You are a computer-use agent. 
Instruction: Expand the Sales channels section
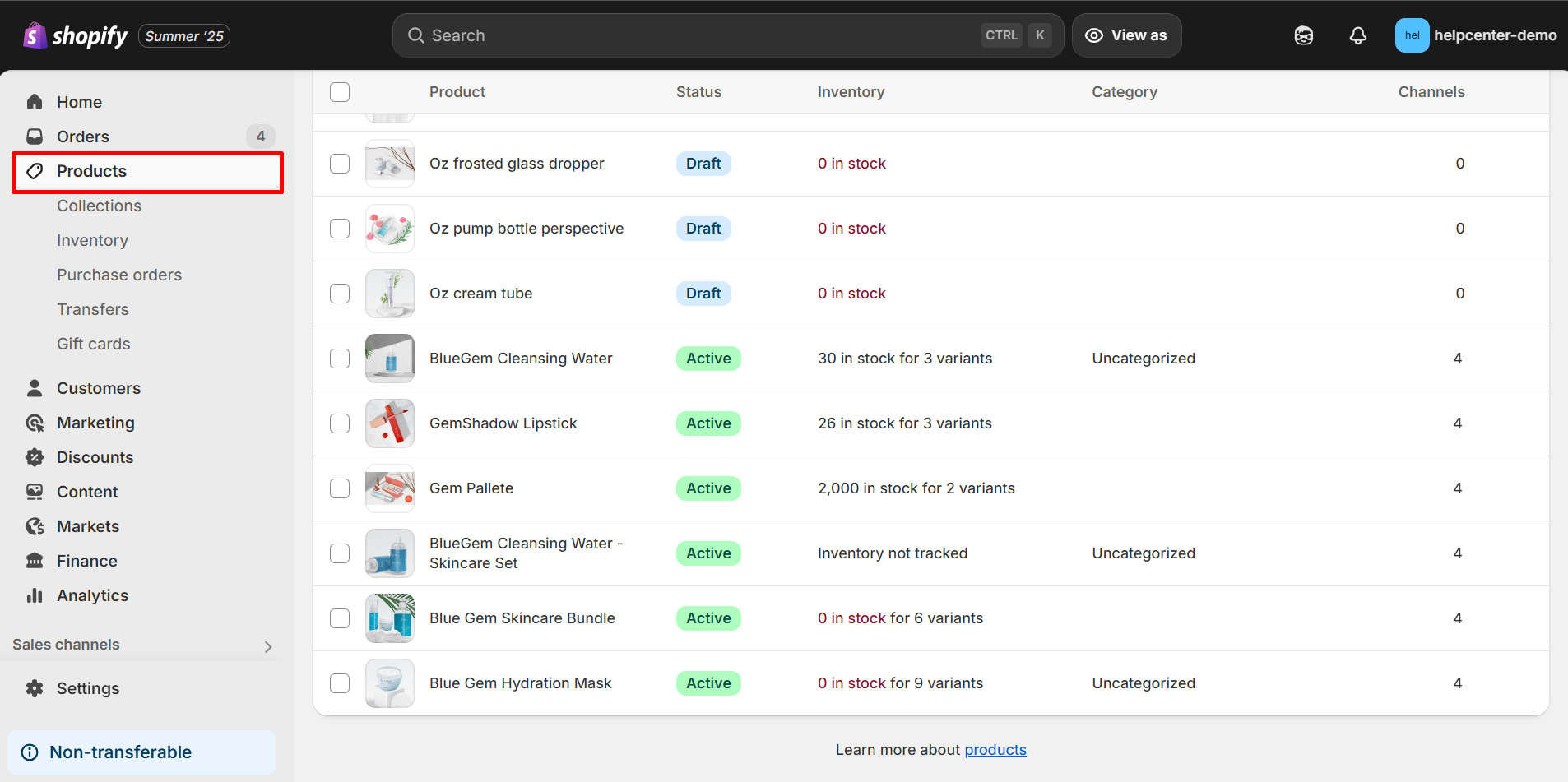(x=267, y=646)
